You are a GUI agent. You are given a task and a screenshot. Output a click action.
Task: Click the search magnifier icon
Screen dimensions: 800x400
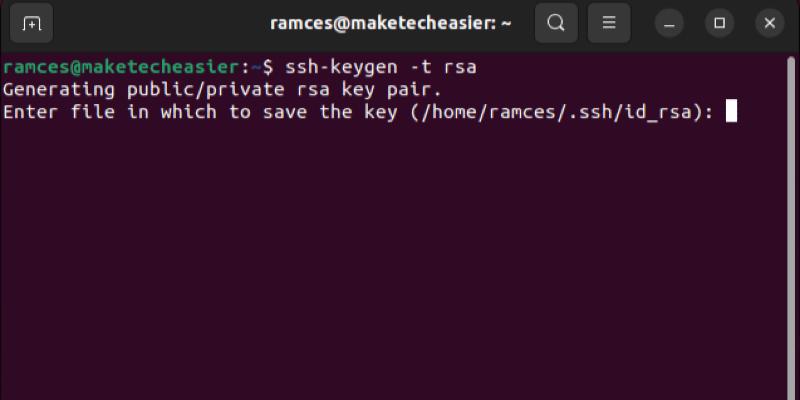pyautogui.click(x=557, y=23)
